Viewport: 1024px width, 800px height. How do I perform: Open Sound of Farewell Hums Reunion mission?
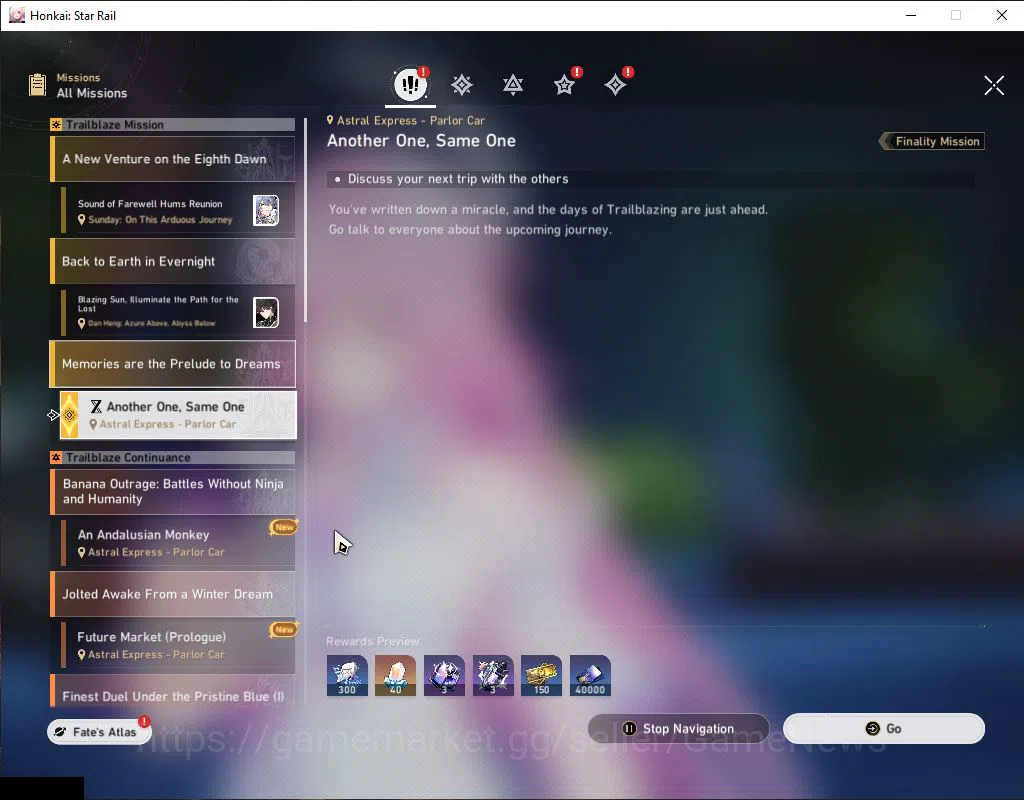[178, 211]
